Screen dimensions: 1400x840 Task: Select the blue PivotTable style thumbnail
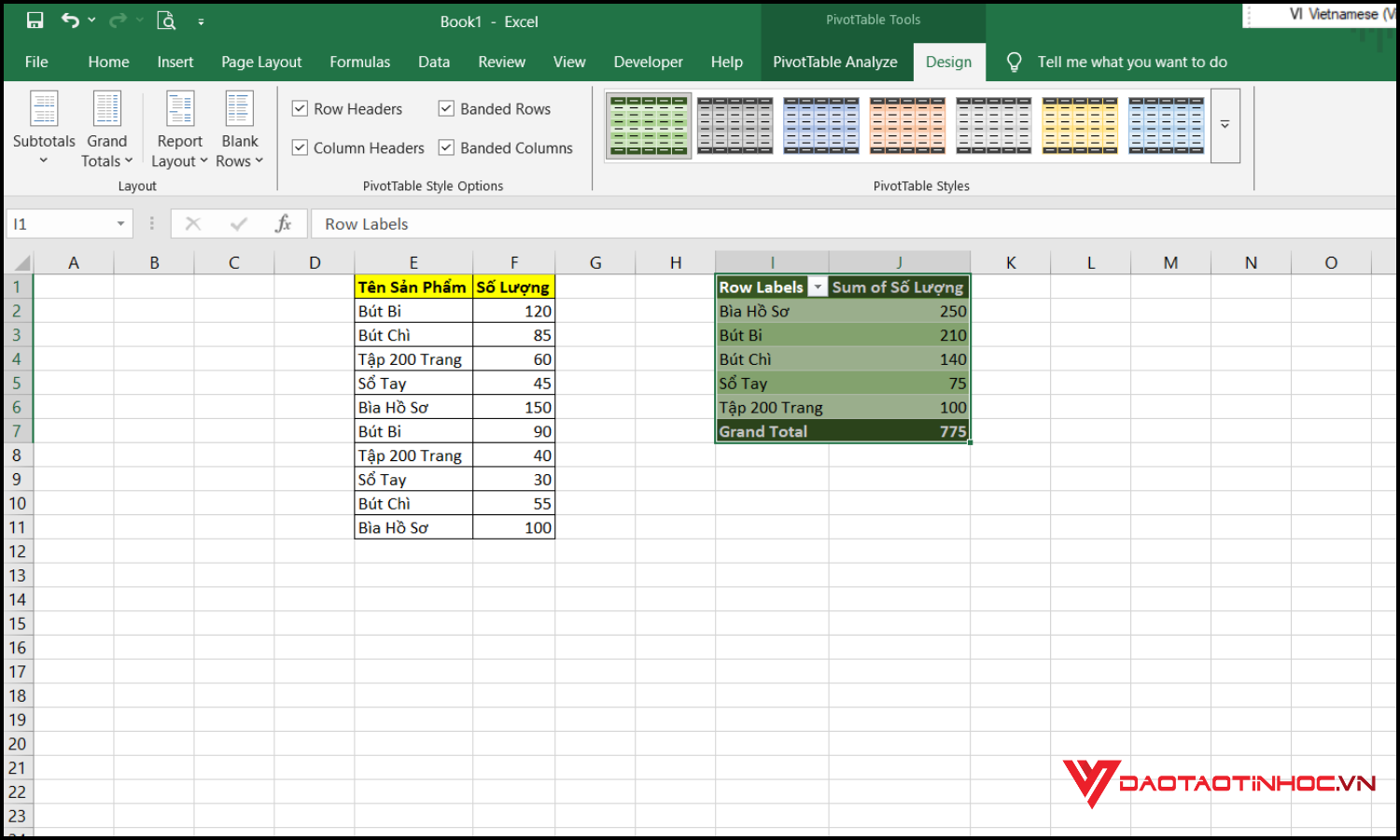click(x=820, y=124)
